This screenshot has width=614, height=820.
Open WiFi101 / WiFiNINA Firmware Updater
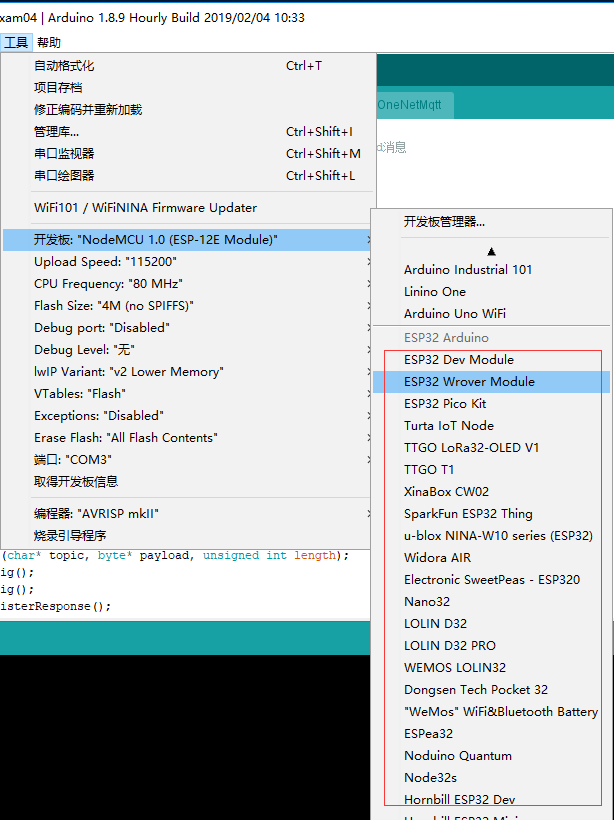click(188, 208)
